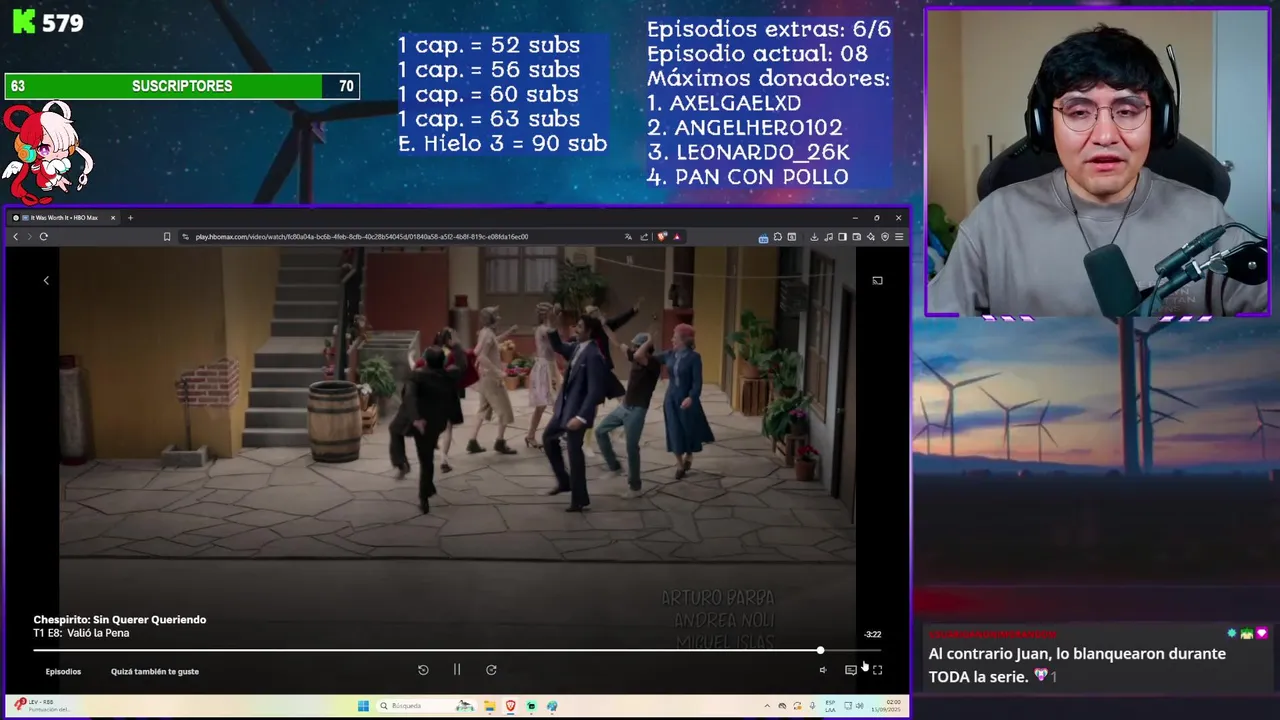
Task: Click the cast icon in the player
Action: pyautogui.click(x=877, y=281)
